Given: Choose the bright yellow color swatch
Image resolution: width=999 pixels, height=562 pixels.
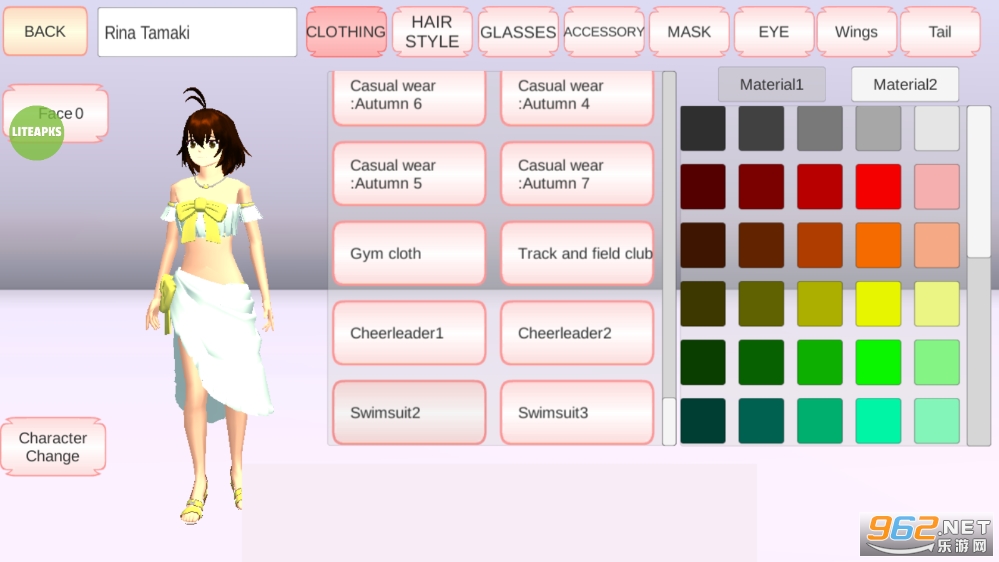Looking at the screenshot, I should [878, 304].
